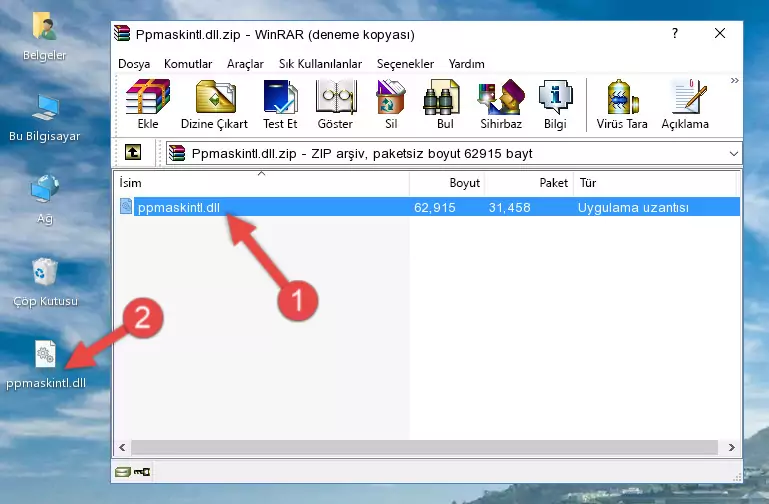769x504 pixels.
Task: Select the Bu Bilgisayar desktop icon
Action: click(44, 119)
